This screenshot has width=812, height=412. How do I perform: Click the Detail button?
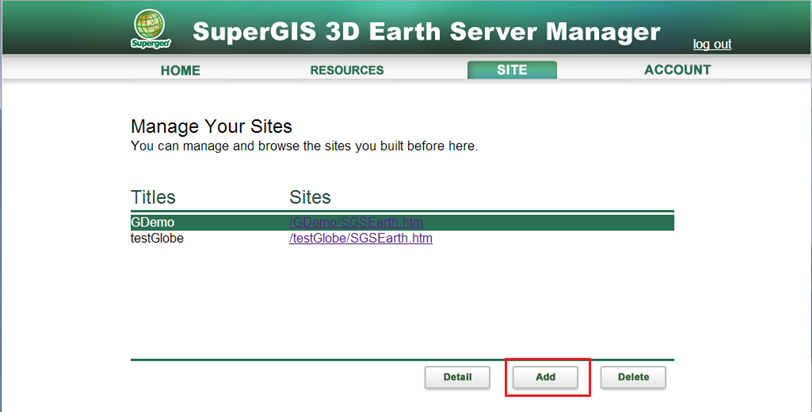tap(457, 377)
